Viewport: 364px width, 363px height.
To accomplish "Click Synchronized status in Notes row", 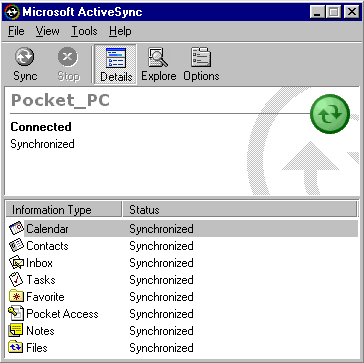I will 161,331.
